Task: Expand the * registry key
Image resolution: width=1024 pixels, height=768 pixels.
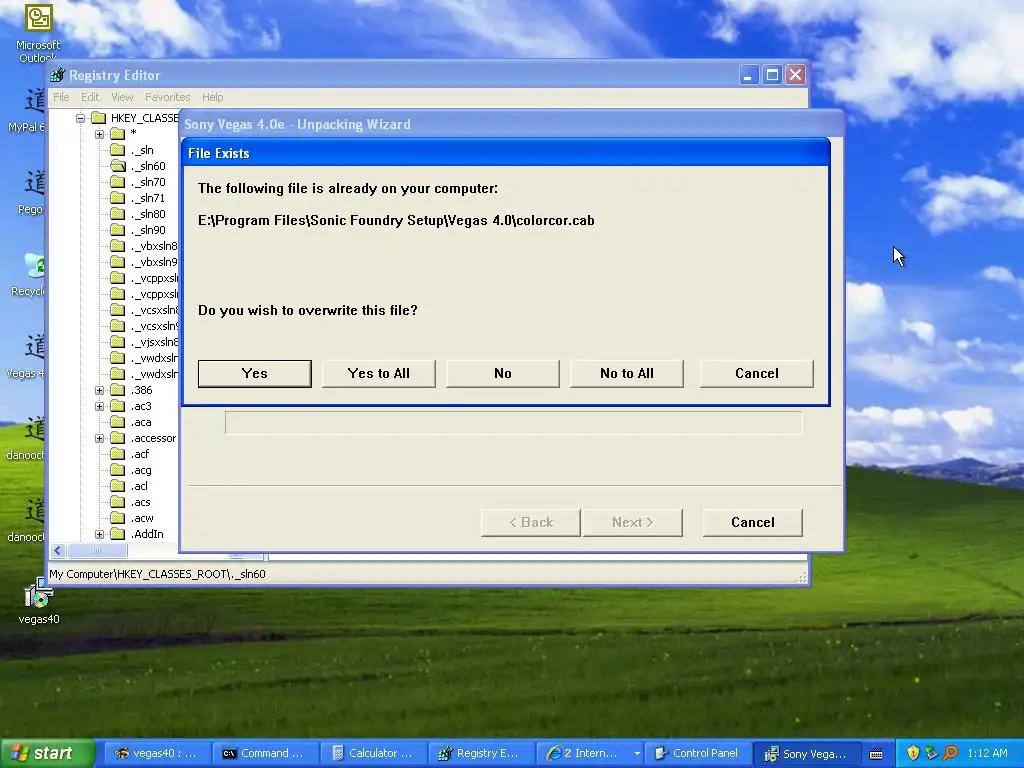Action: coord(99,134)
